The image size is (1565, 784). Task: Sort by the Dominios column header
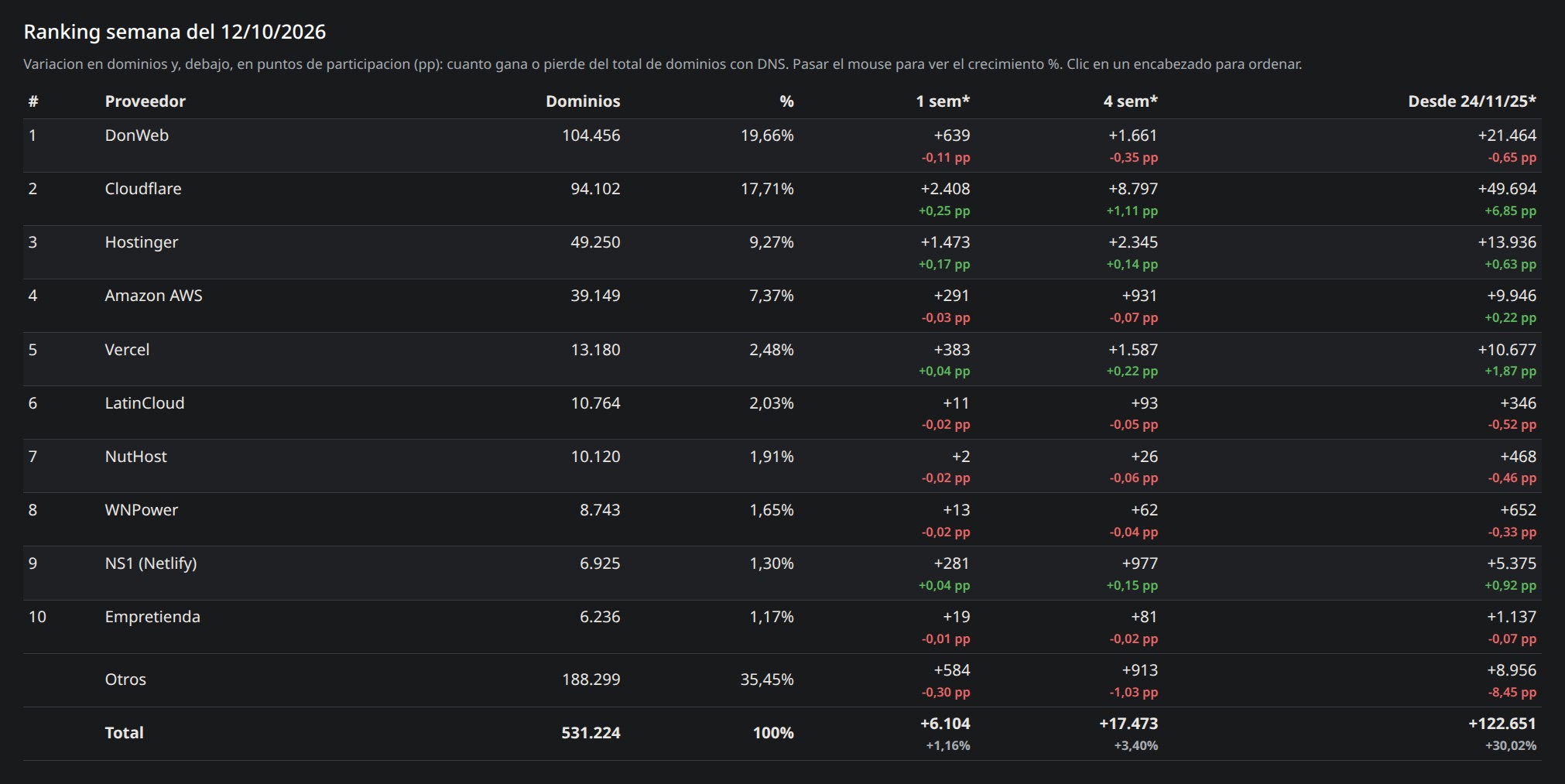[x=583, y=101]
